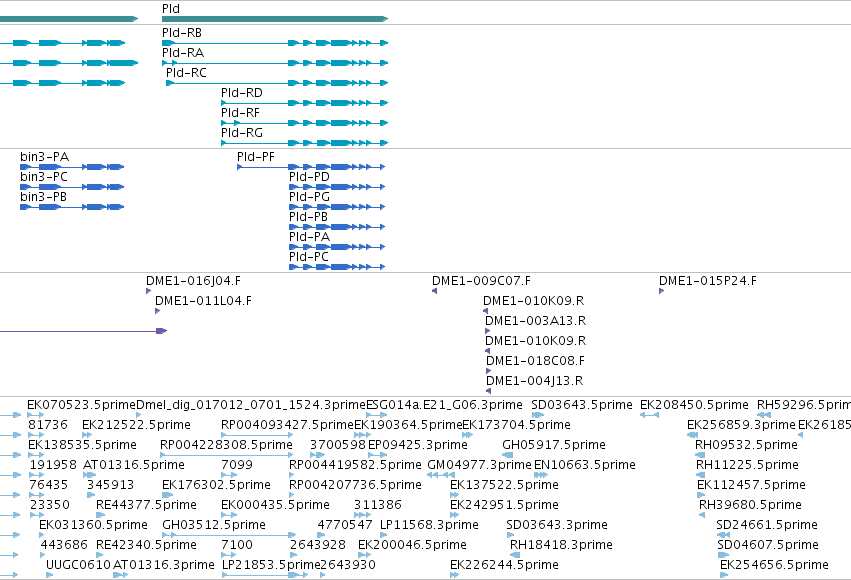Click the purple arrow under DME1-009C07.F
Viewport: 851px width, 580px height.
[x=434, y=291]
